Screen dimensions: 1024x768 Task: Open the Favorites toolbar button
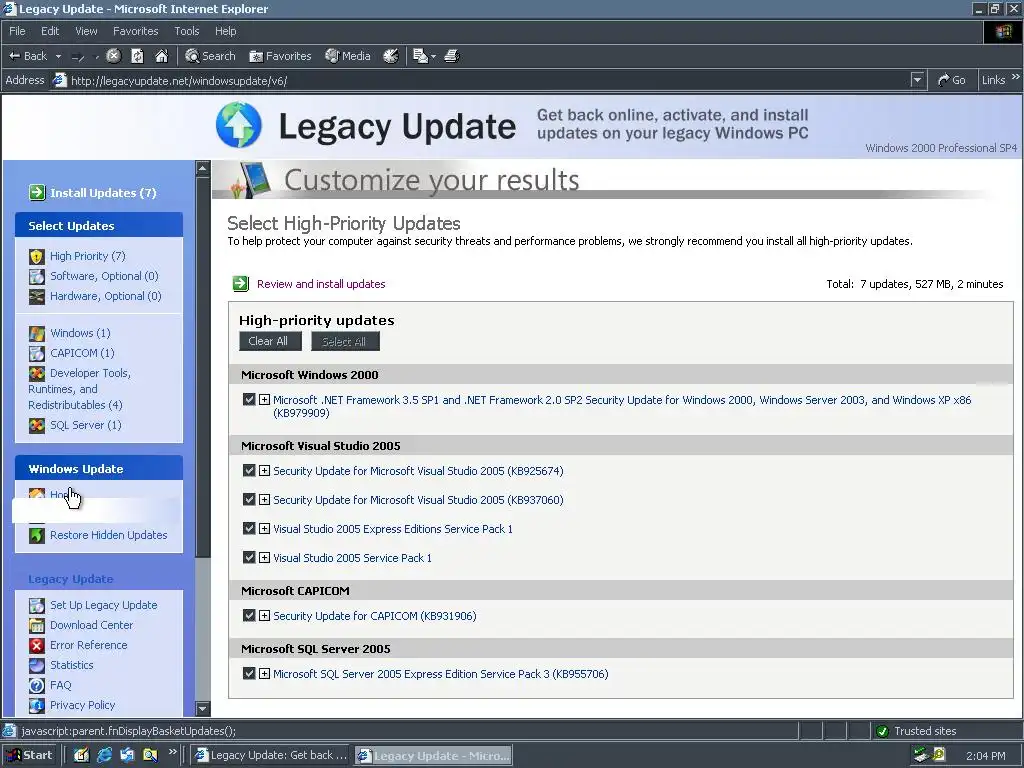click(x=280, y=56)
